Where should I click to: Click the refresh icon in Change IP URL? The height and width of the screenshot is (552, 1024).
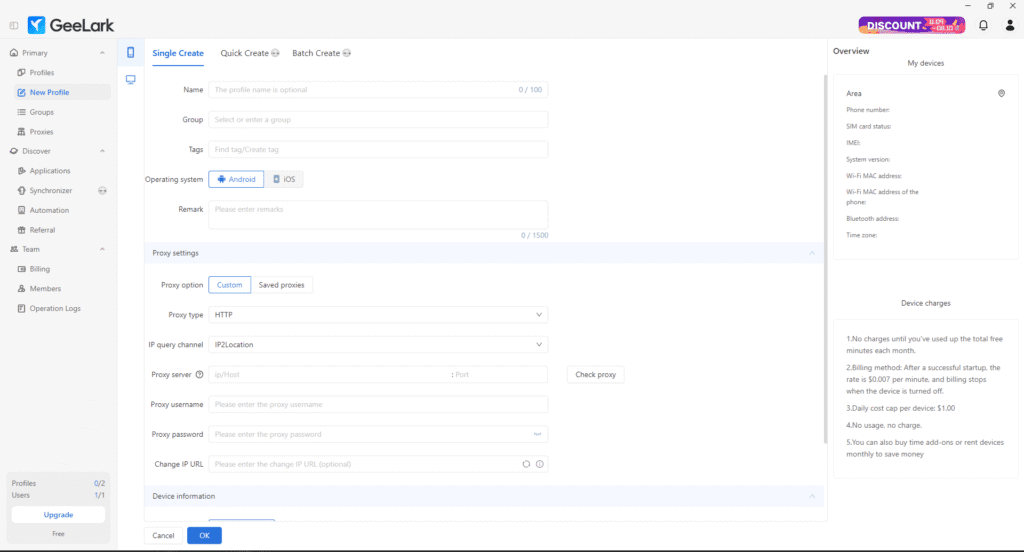coord(526,464)
